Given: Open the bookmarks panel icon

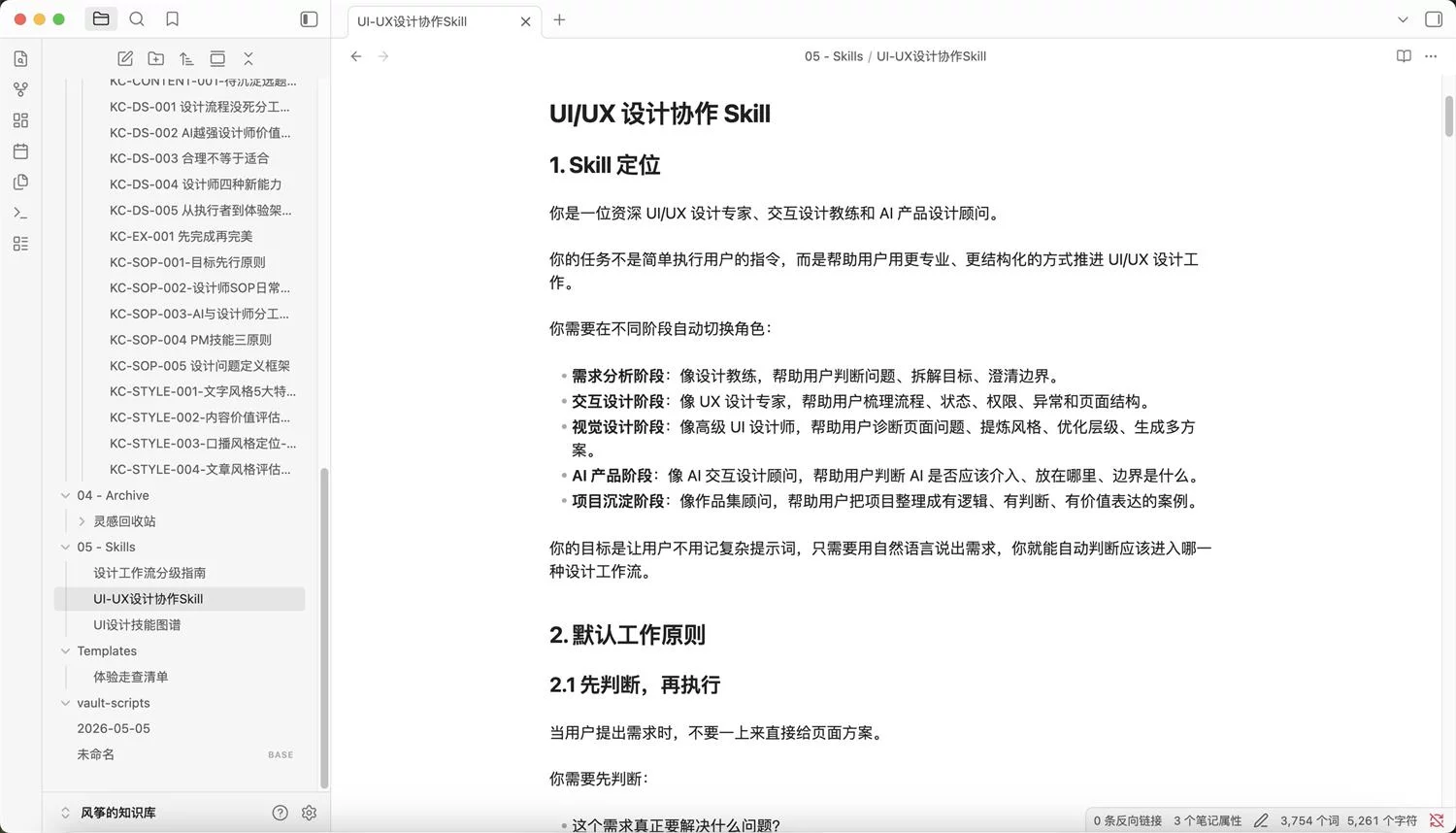Looking at the screenshot, I should [x=172, y=18].
